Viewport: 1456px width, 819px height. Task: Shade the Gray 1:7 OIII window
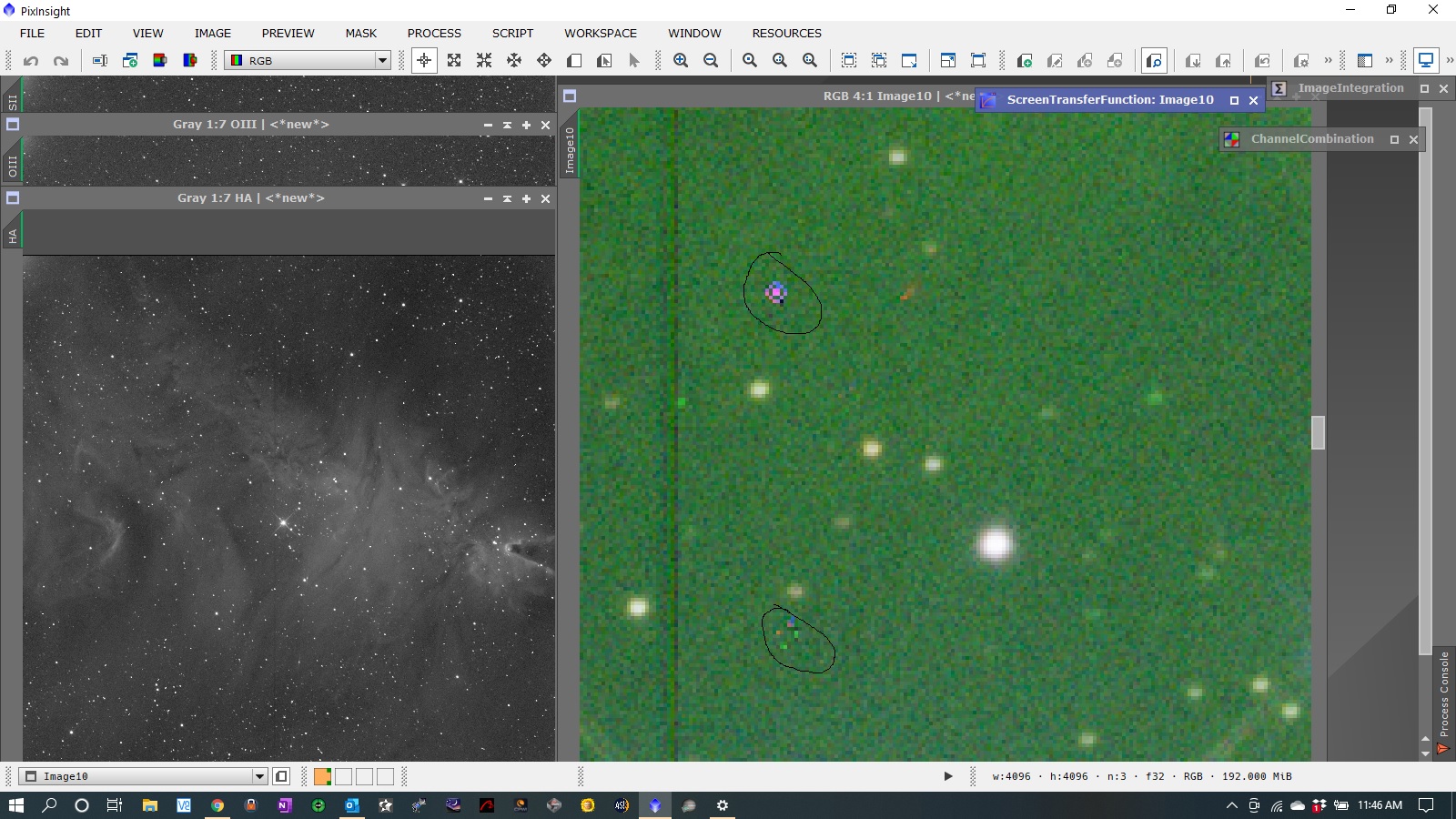coord(507,125)
